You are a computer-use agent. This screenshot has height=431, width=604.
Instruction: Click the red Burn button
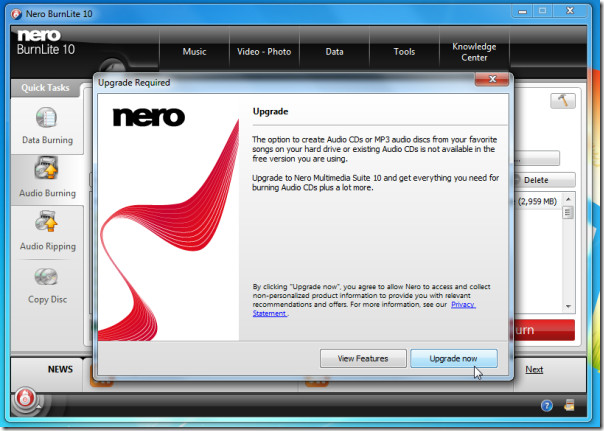[544, 330]
